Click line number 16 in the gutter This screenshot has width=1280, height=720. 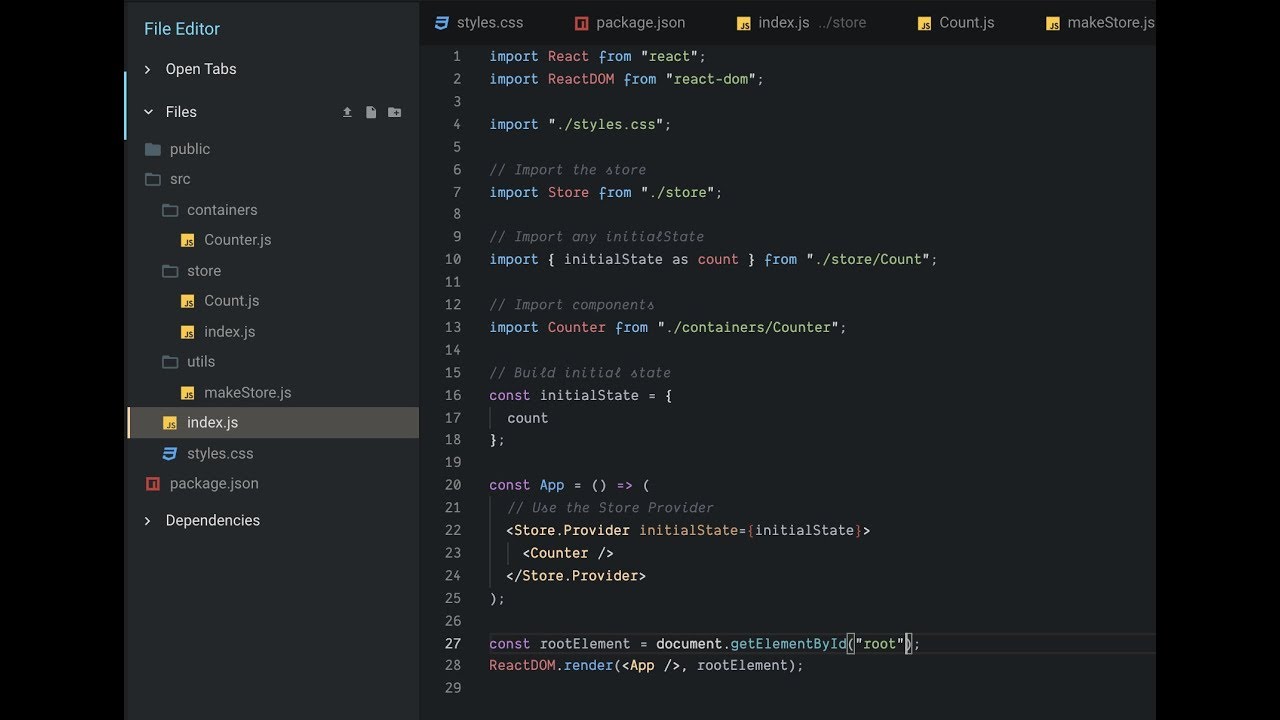tap(453, 395)
